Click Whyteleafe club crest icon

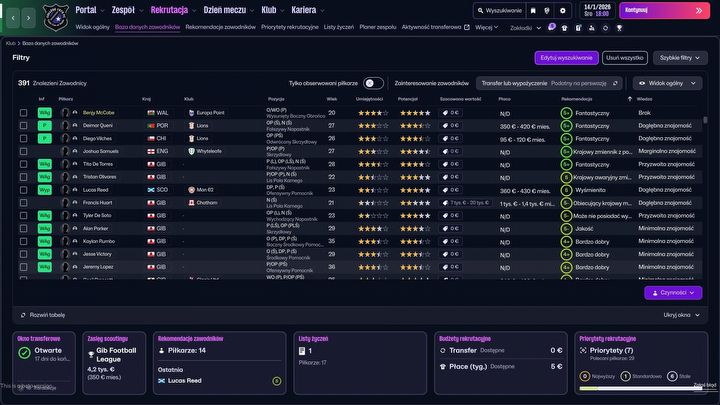pos(190,151)
